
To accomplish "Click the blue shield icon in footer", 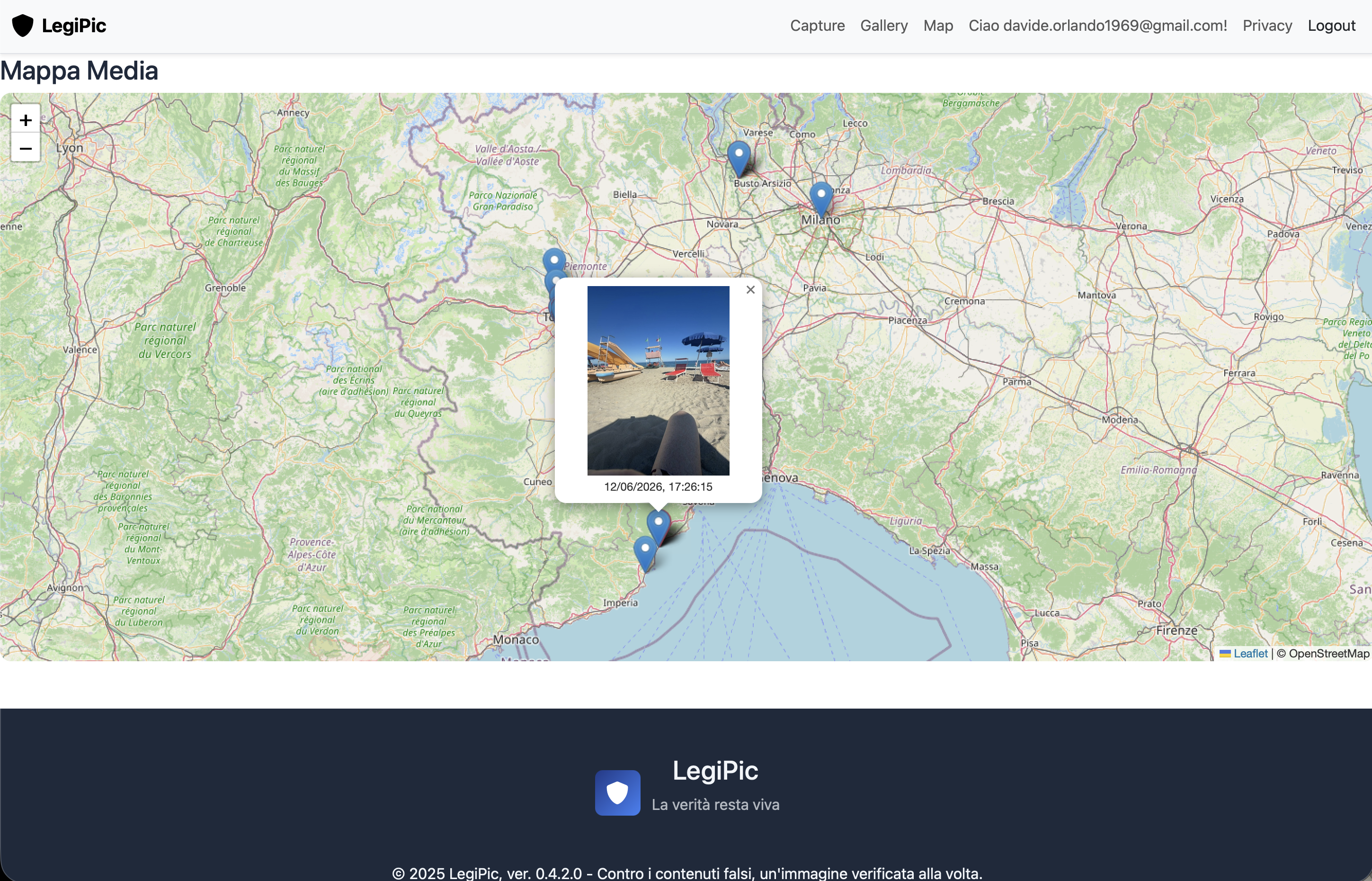I will point(617,793).
